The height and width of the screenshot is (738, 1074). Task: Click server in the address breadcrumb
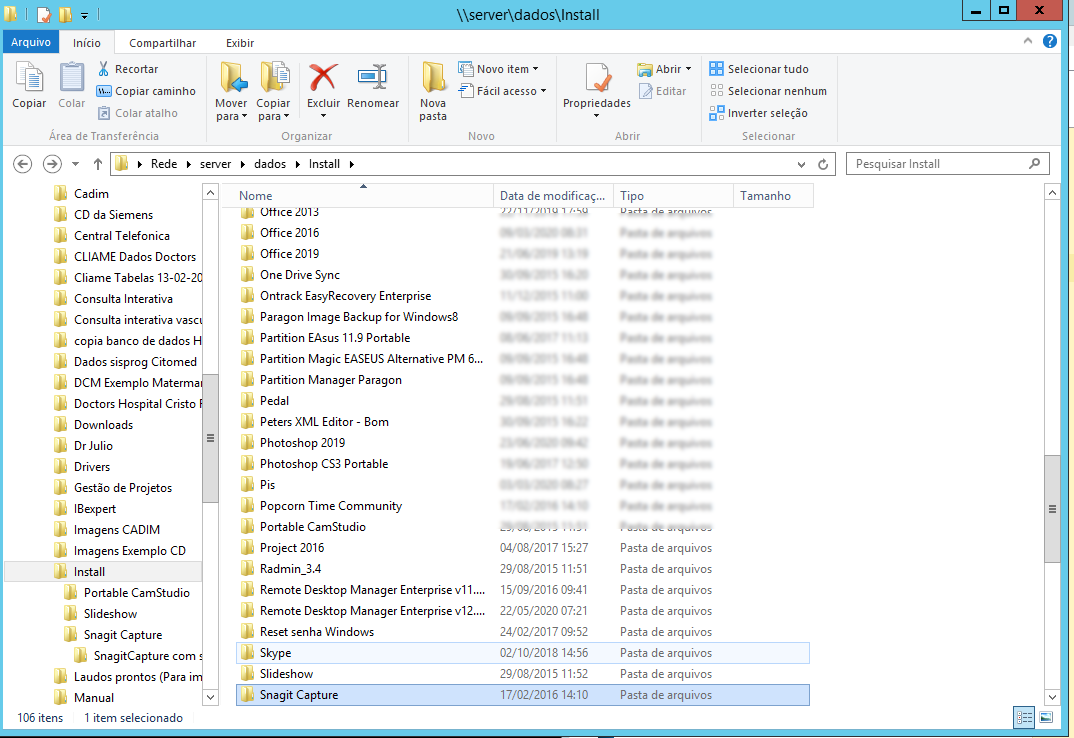(x=215, y=164)
